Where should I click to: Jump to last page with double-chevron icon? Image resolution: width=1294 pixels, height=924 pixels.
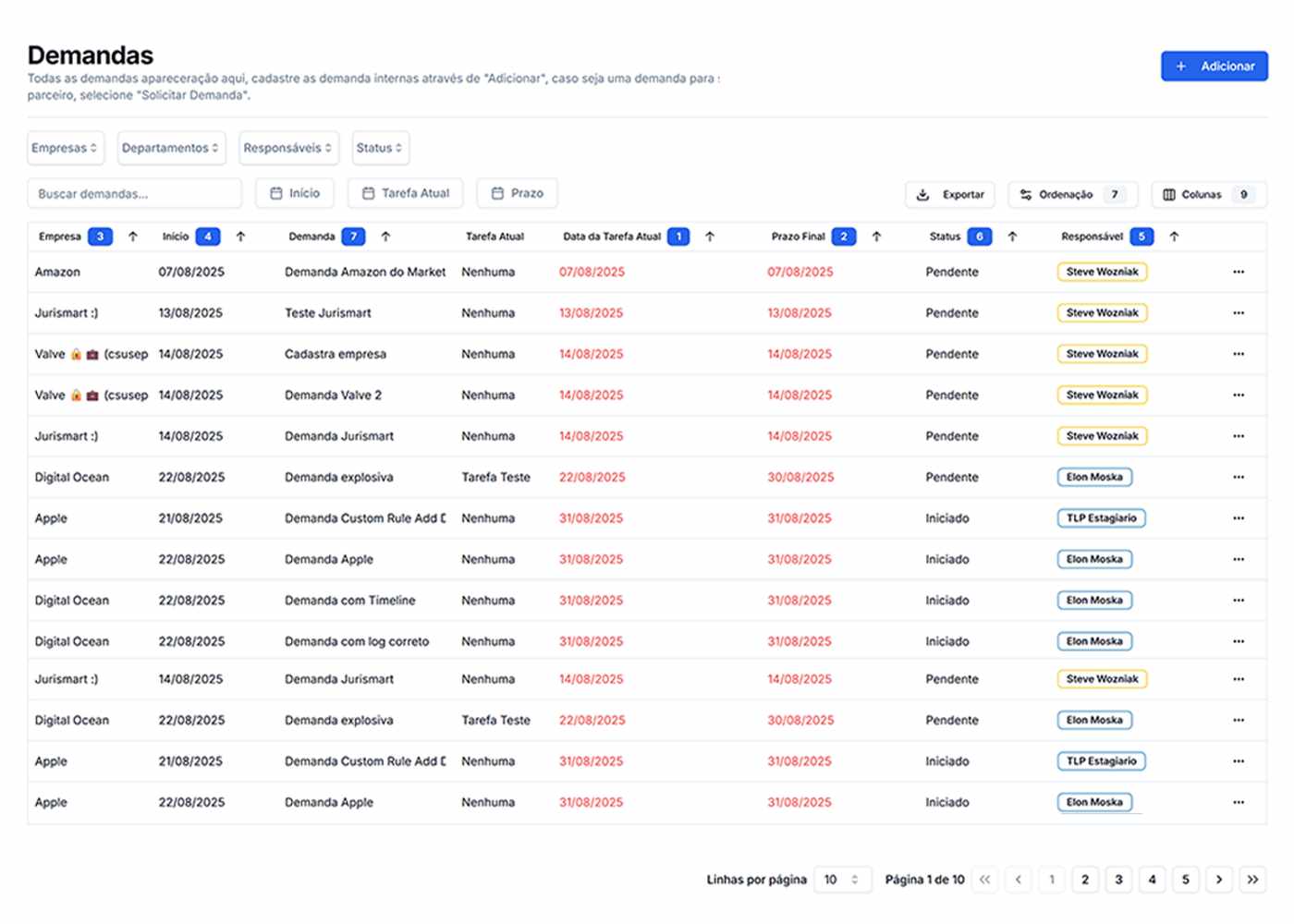1252,880
